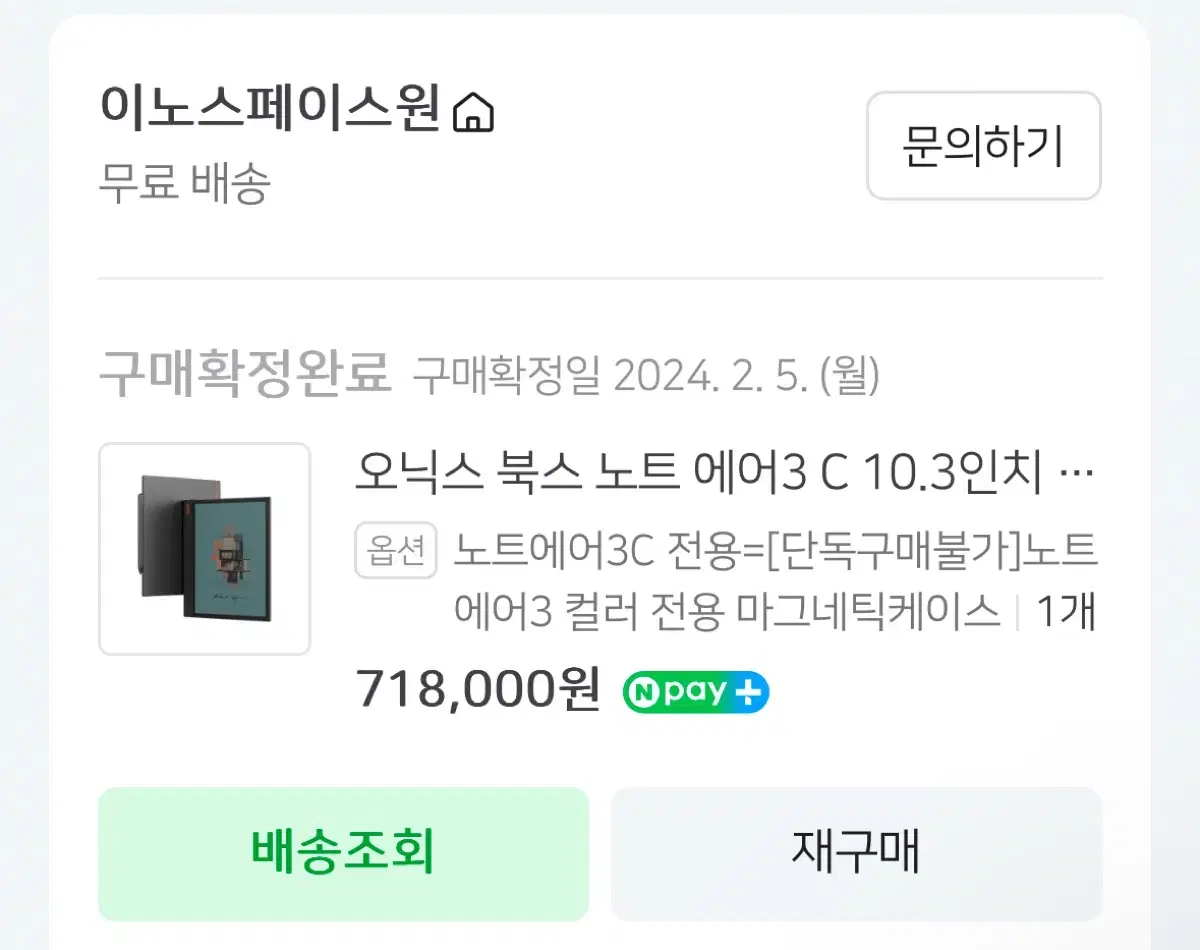1200x950 pixels.
Task: Select the 구매확정완료 status label
Action: pyautogui.click(x=244, y=374)
